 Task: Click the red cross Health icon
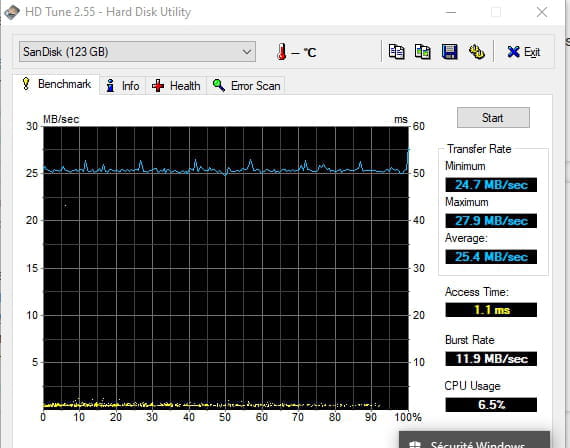pyautogui.click(x=158, y=86)
